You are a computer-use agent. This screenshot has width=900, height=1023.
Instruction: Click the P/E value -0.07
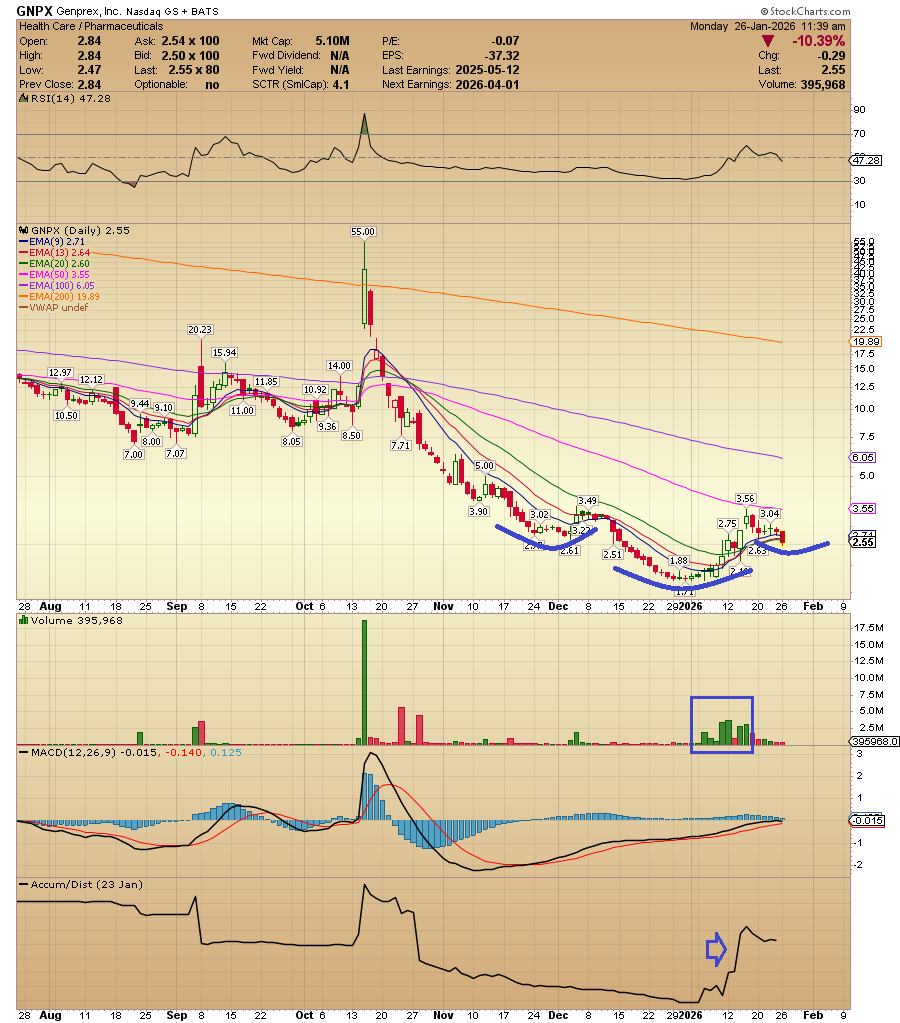tap(505, 41)
